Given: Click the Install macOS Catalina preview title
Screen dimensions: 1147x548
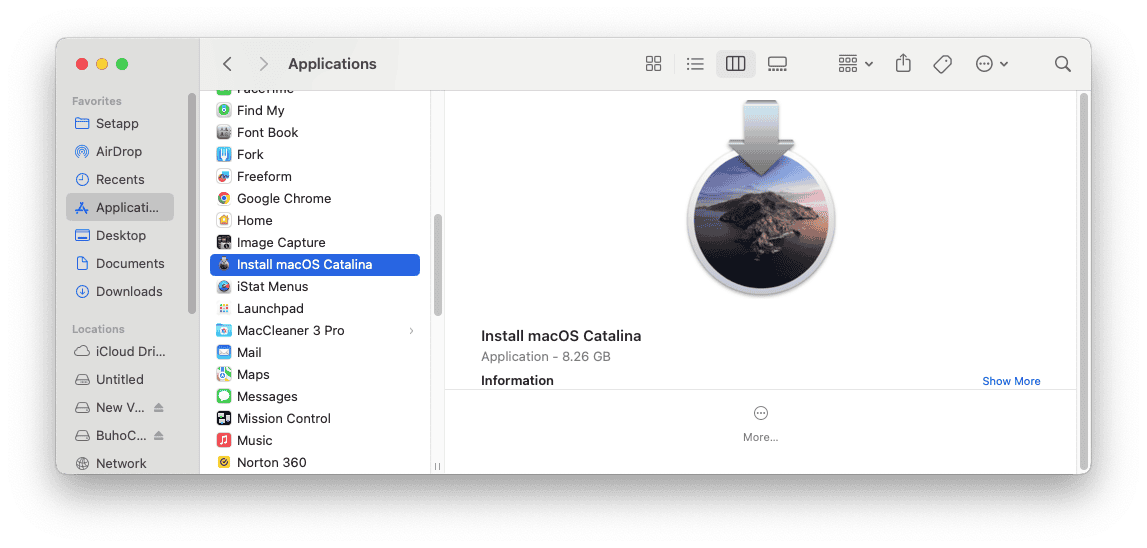Looking at the screenshot, I should click(x=561, y=336).
